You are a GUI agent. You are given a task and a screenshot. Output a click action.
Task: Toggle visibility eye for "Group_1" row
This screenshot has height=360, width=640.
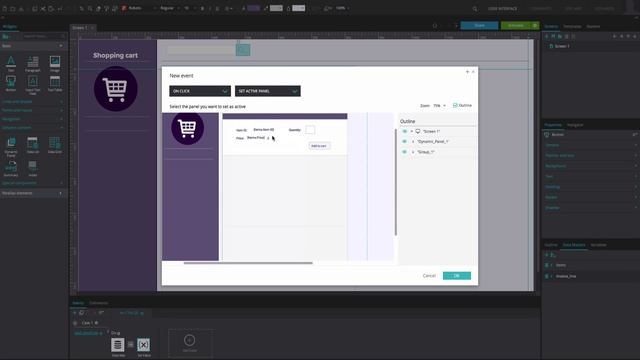pos(404,152)
